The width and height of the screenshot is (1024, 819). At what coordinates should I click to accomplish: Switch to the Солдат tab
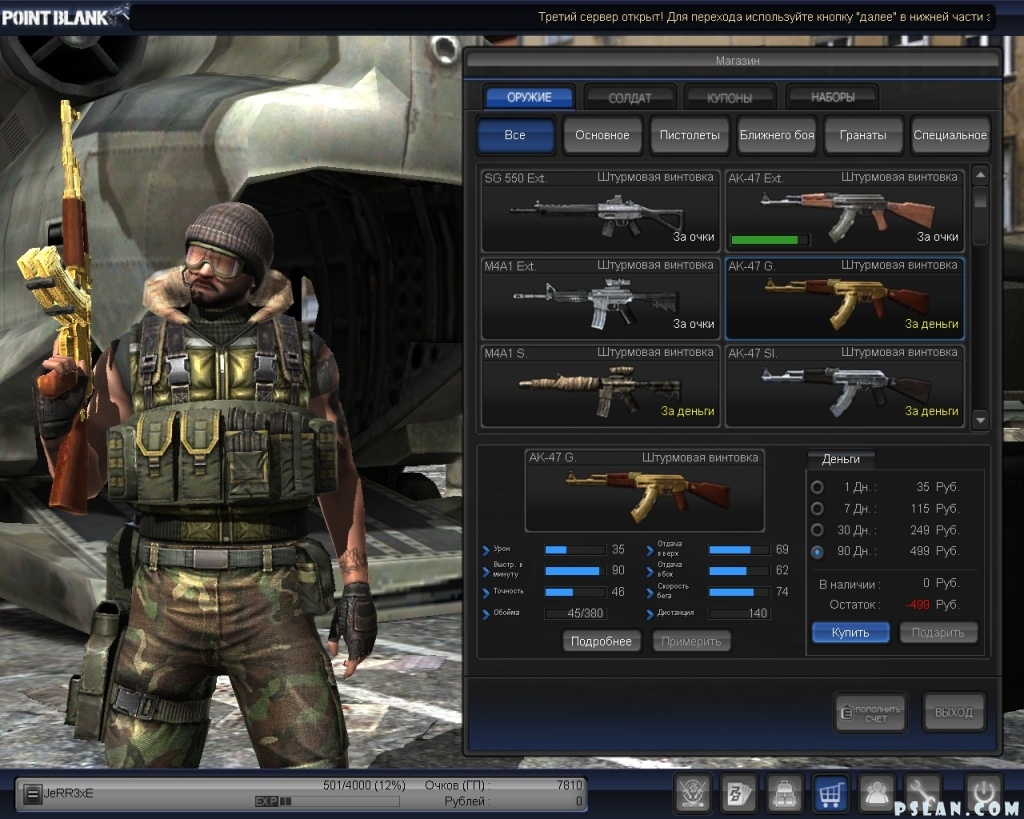(x=629, y=98)
